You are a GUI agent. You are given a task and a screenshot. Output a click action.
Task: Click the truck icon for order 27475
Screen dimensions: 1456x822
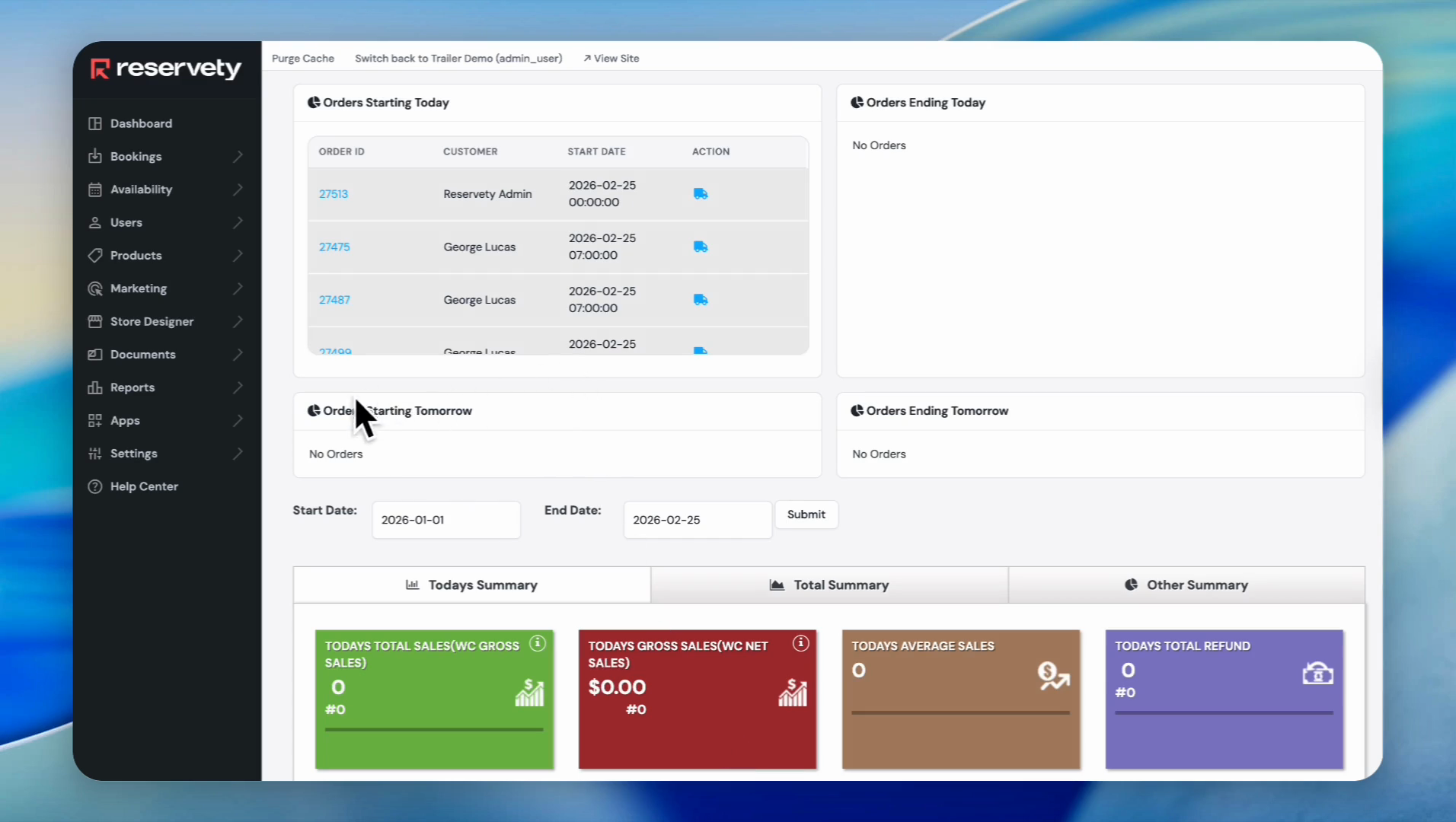tap(701, 247)
